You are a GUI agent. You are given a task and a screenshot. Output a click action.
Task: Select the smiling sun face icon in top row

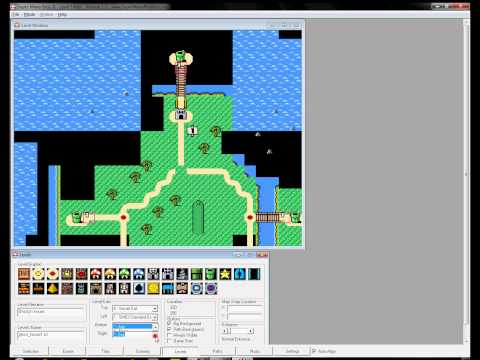click(38, 274)
